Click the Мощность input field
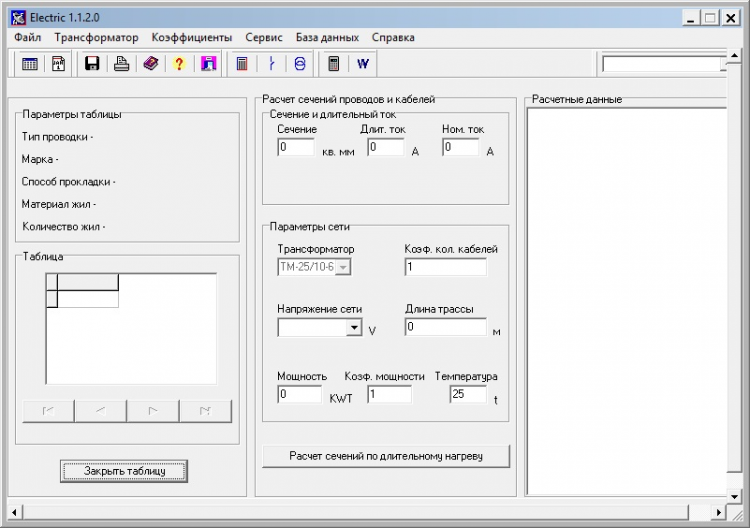The height and width of the screenshot is (528, 750). pos(299,394)
